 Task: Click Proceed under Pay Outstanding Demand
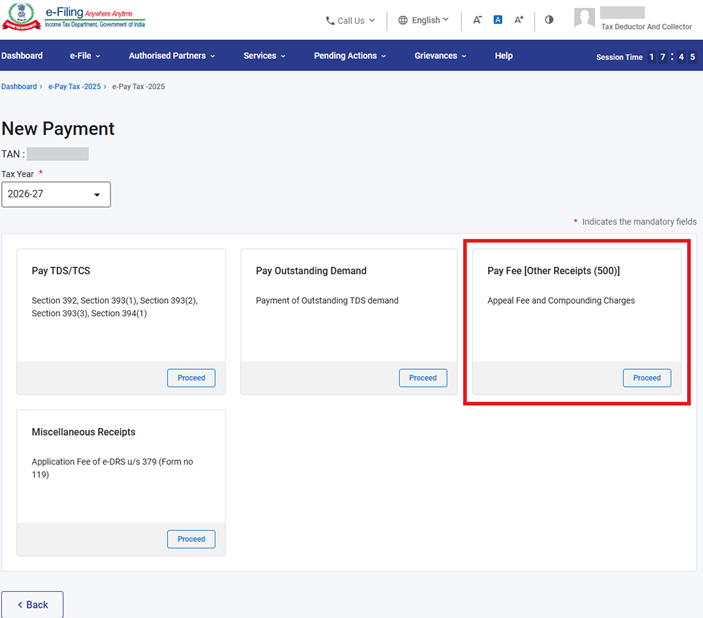pyautogui.click(x=423, y=378)
